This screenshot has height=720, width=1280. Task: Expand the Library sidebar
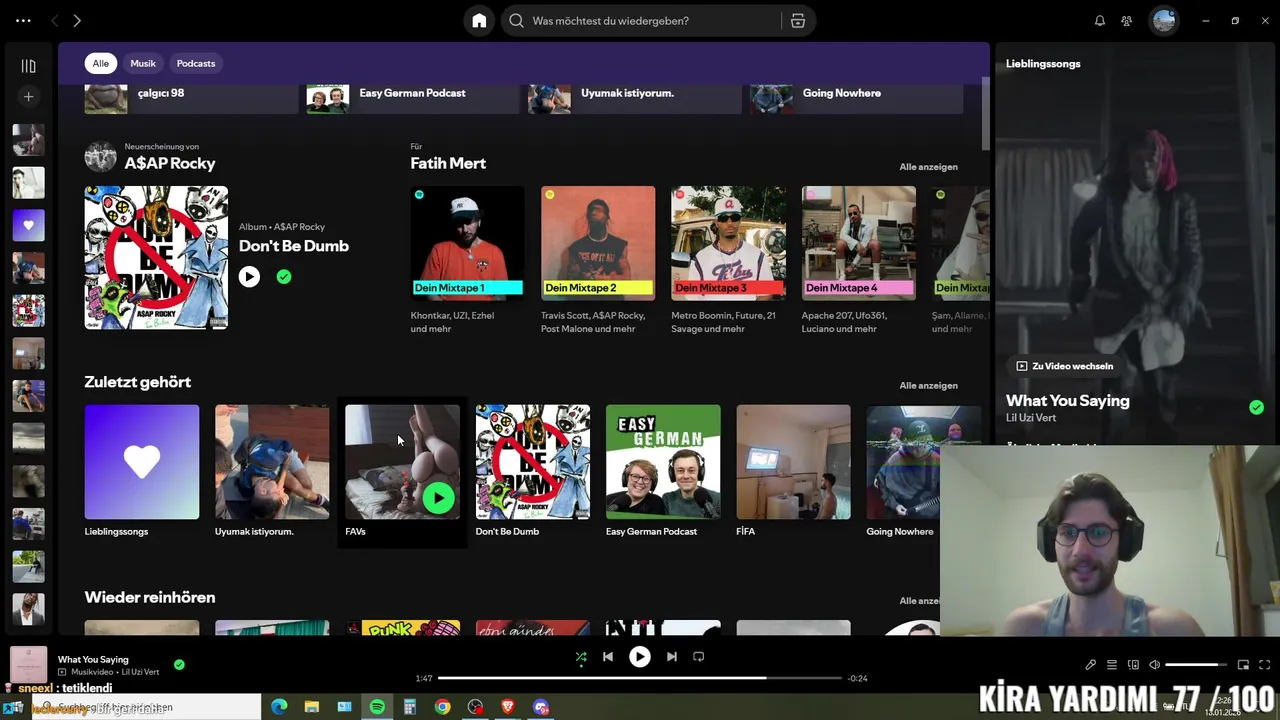28,66
